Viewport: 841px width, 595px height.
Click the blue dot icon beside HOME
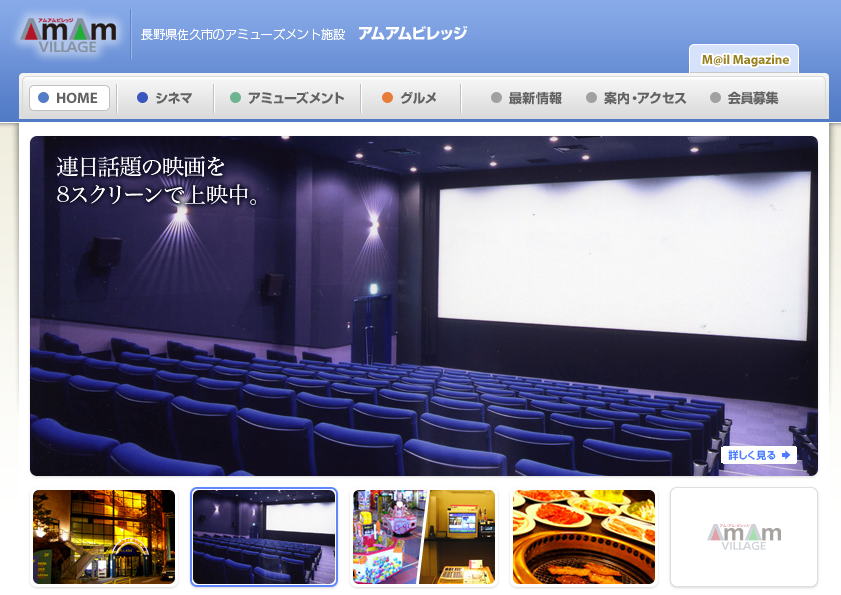tap(43, 98)
